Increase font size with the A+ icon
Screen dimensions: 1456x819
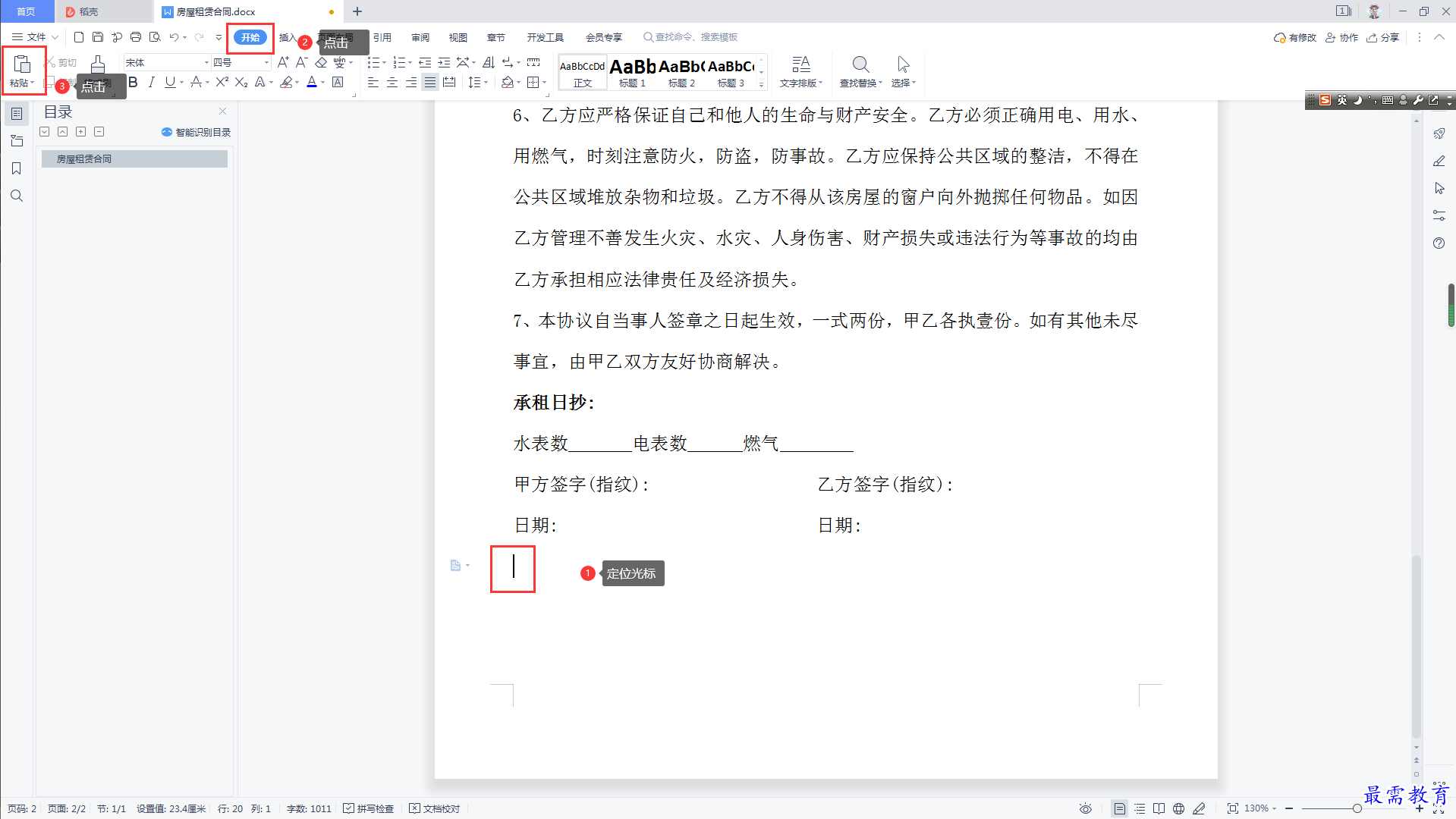click(283, 62)
